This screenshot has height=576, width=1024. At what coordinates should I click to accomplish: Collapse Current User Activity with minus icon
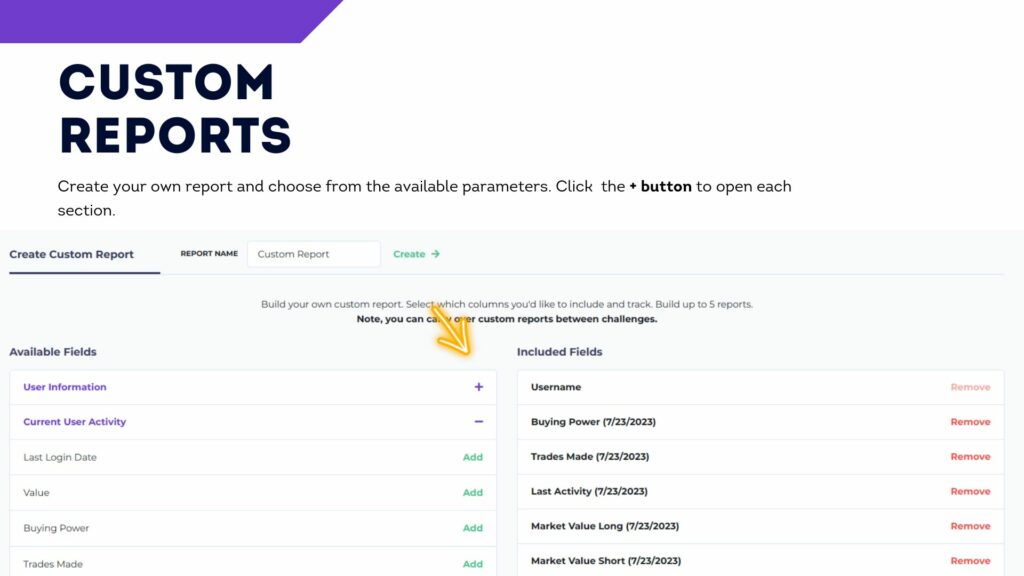[x=479, y=422]
